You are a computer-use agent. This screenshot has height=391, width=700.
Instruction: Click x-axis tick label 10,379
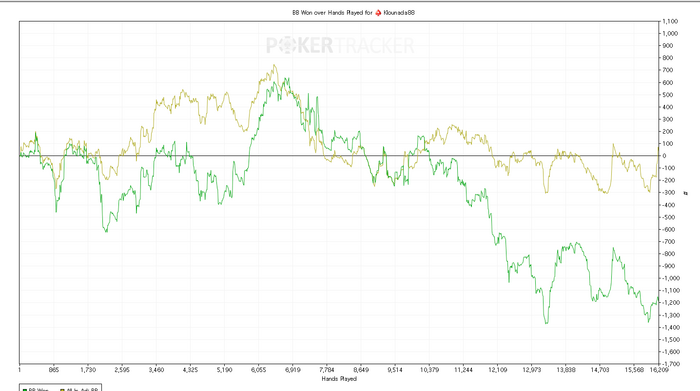(x=429, y=370)
